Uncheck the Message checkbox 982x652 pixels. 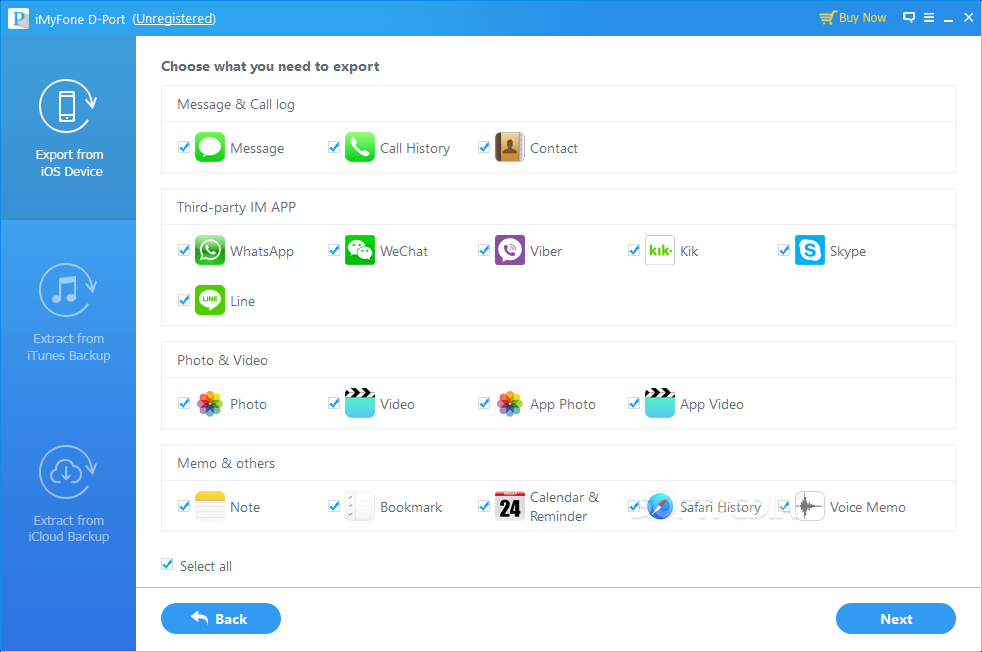(x=183, y=147)
